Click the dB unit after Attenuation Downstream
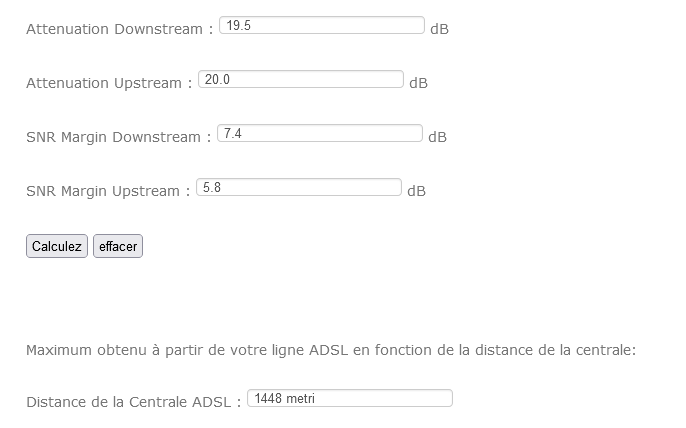This screenshot has height=428, width=686. pyautogui.click(x=439, y=29)
